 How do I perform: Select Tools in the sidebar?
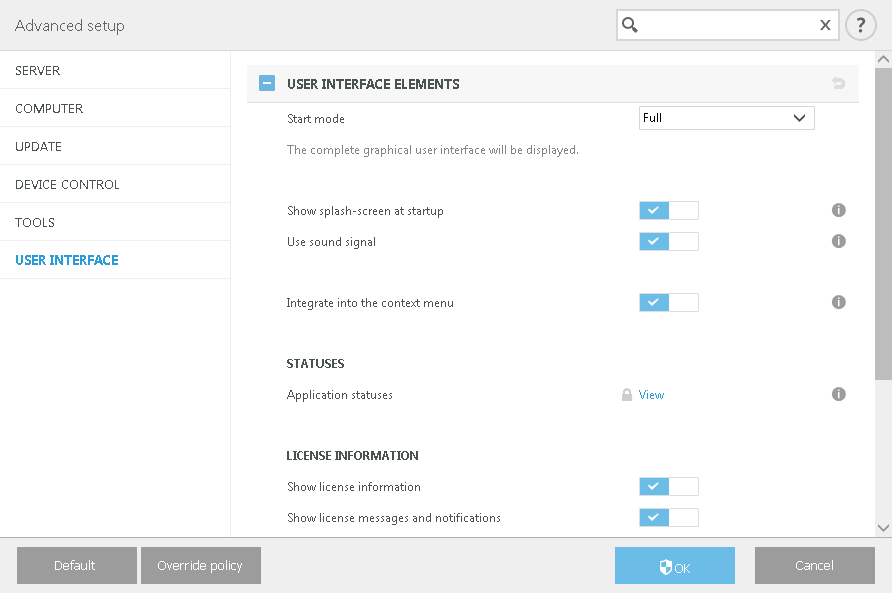[x=35, y=223]
